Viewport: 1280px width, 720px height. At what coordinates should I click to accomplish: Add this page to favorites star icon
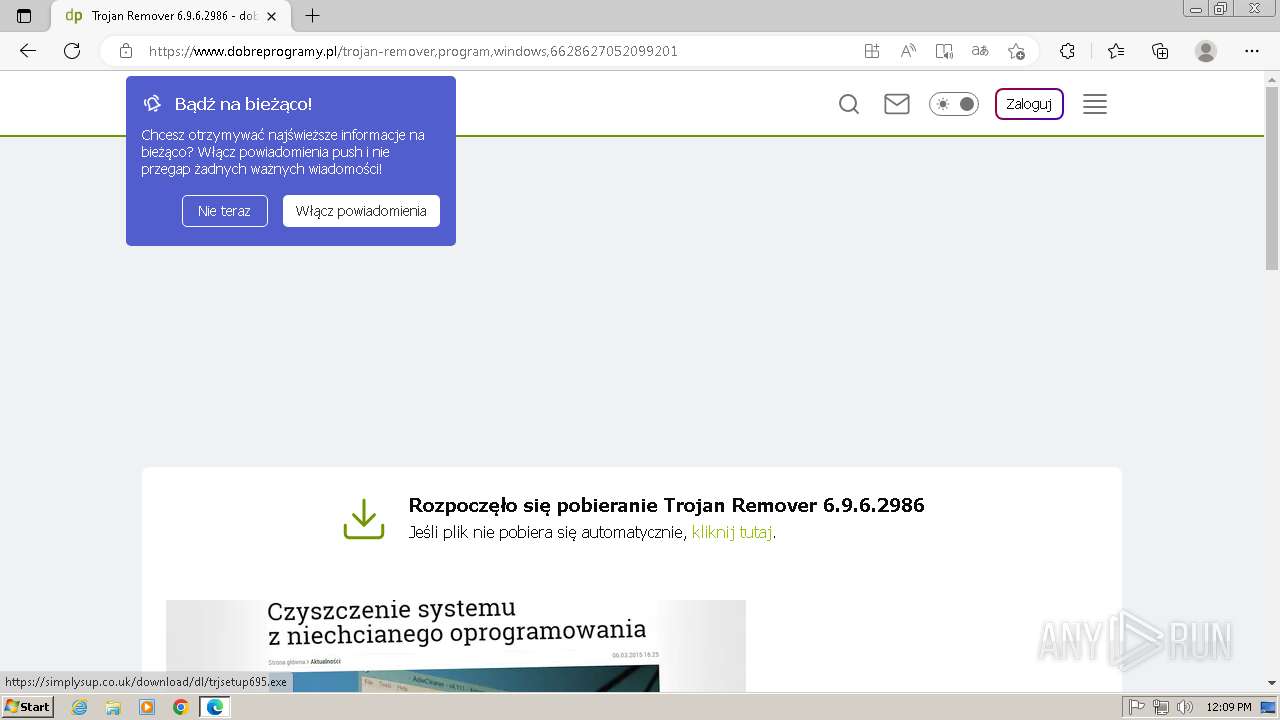point(1016,51)
